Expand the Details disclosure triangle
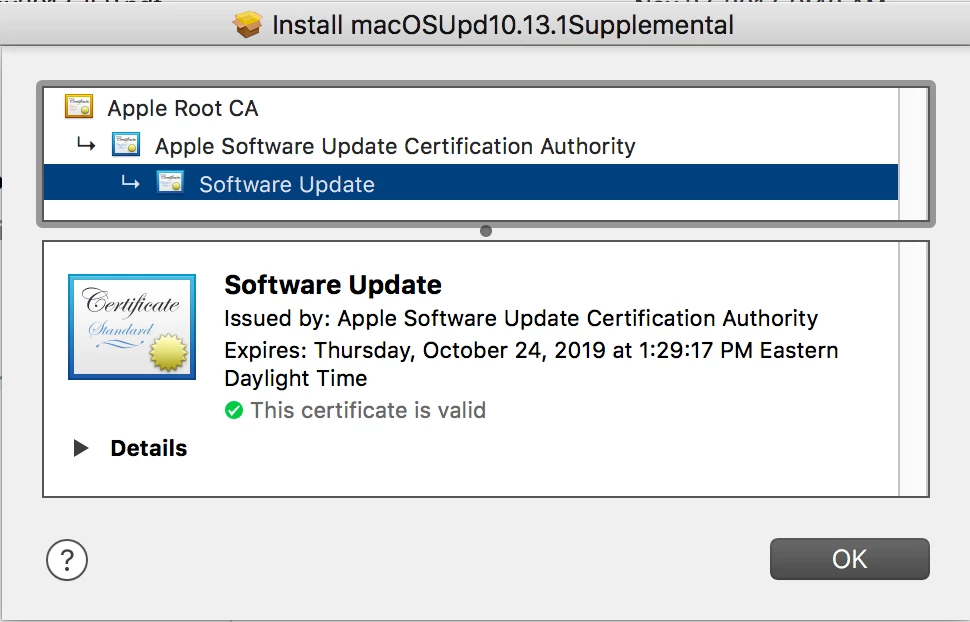The width and height of the screenshot is (970, 622). pyautogui.click(x=80, y=448)
